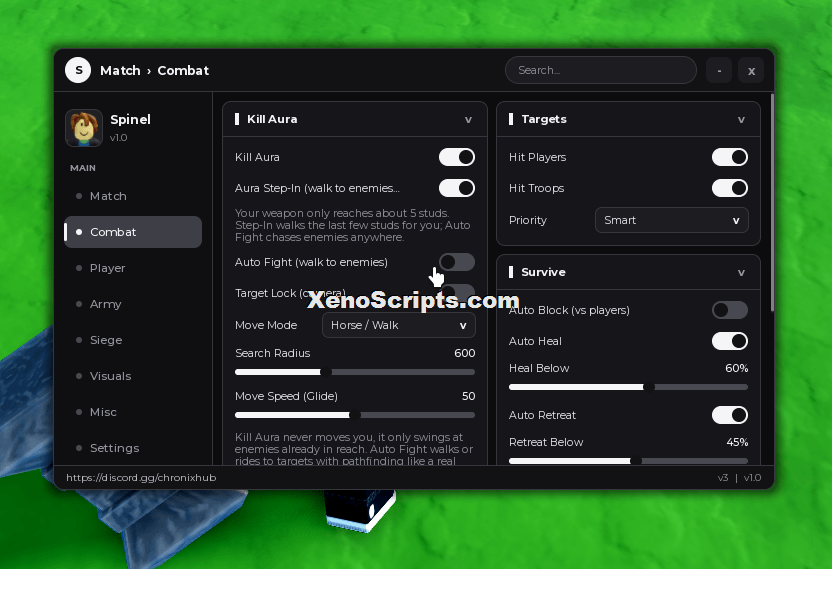Click the Spinel name in the sidebar

tap(131, 119)
